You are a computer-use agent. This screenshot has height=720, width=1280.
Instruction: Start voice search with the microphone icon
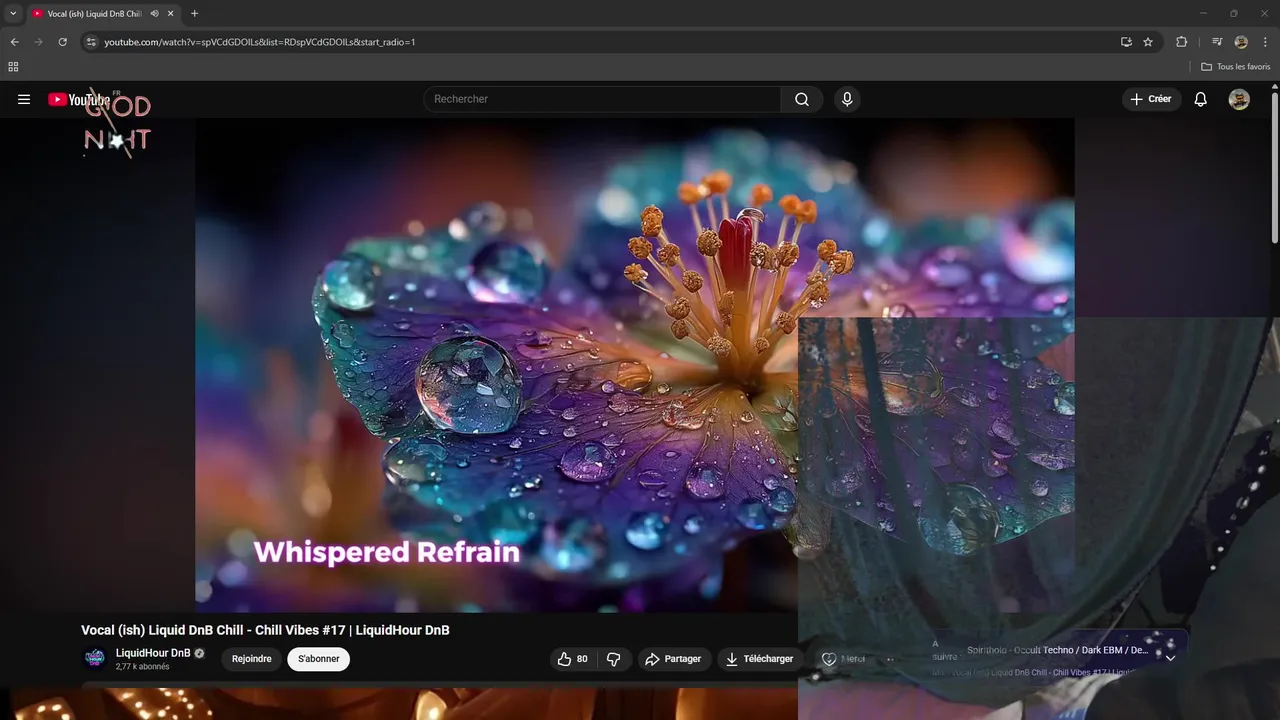tap(847, 99)
